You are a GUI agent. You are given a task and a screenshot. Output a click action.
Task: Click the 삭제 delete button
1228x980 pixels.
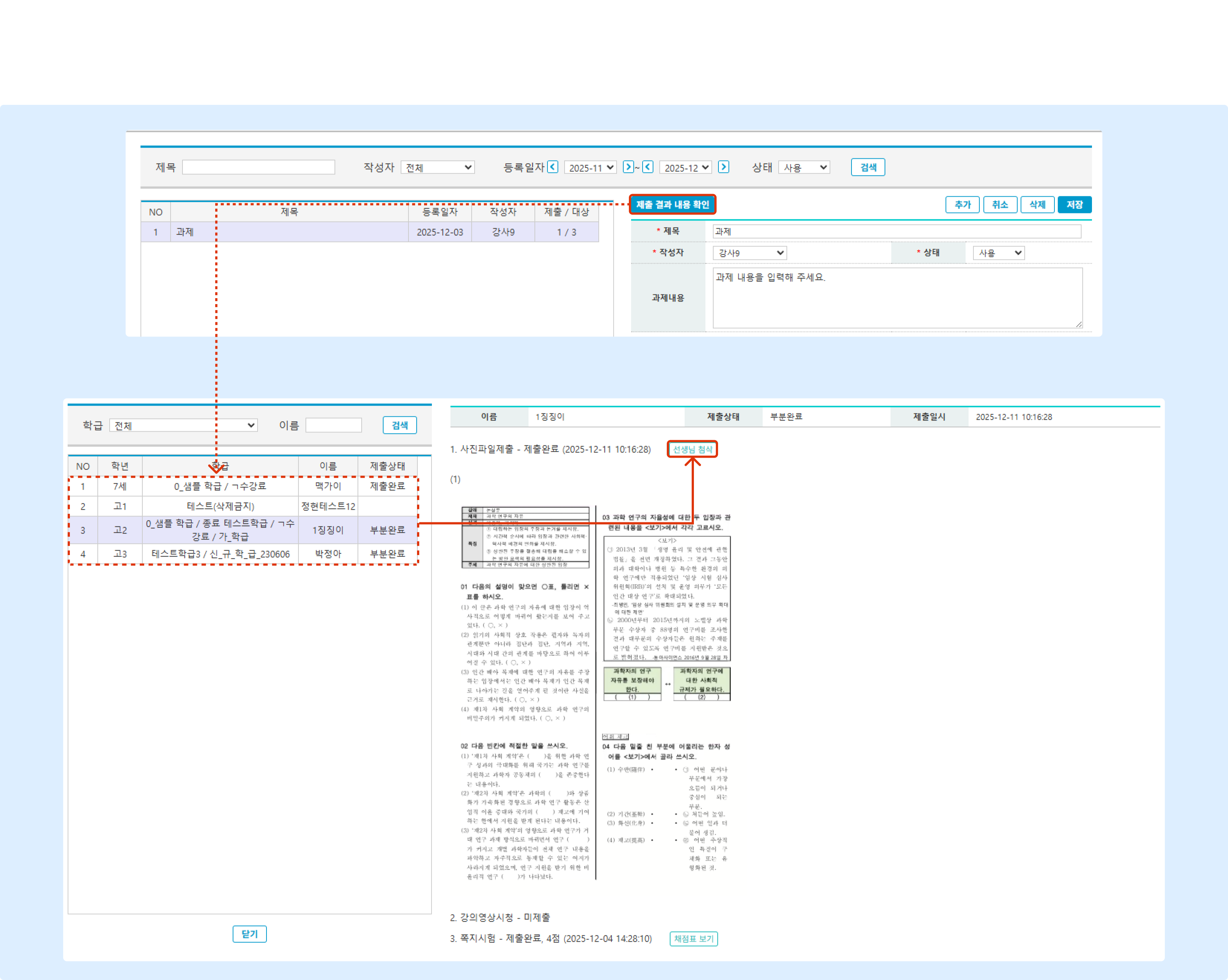1037,204
